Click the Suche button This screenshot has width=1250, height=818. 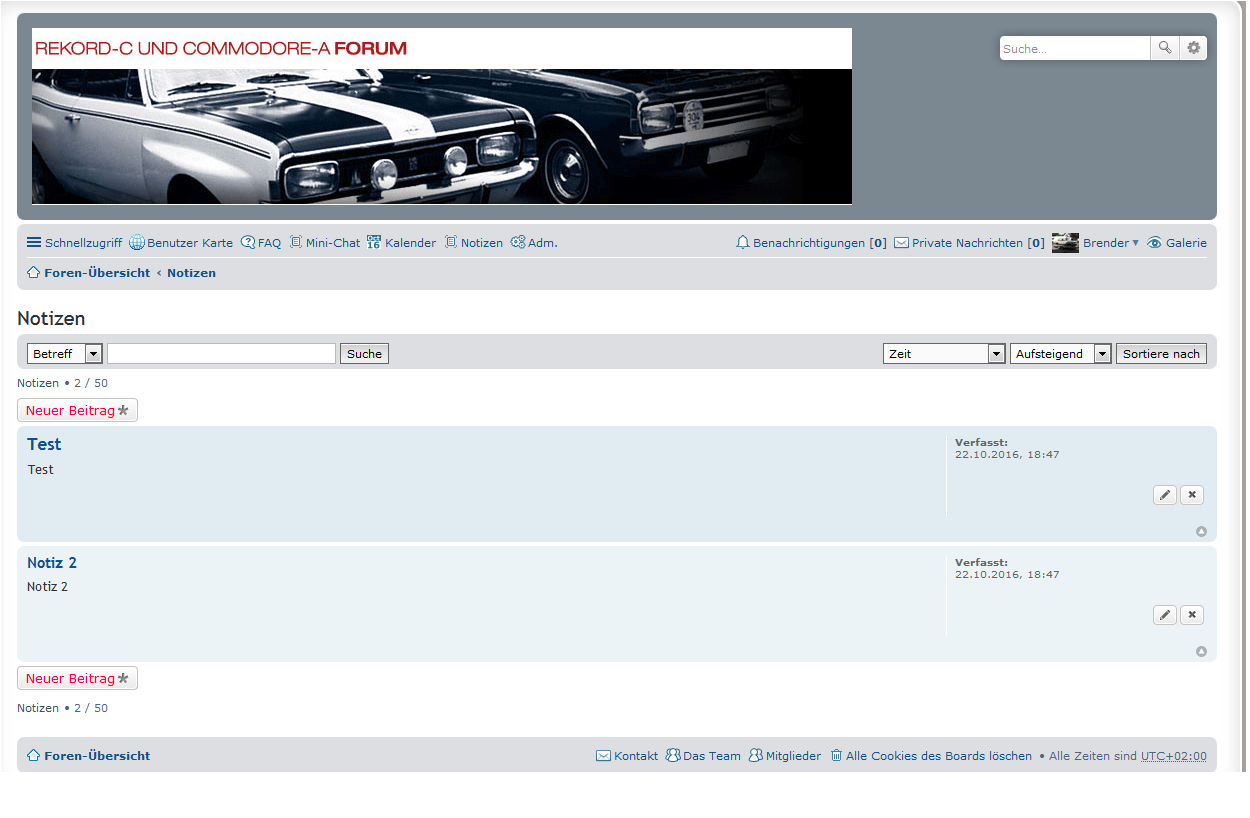tap(364, 354)
